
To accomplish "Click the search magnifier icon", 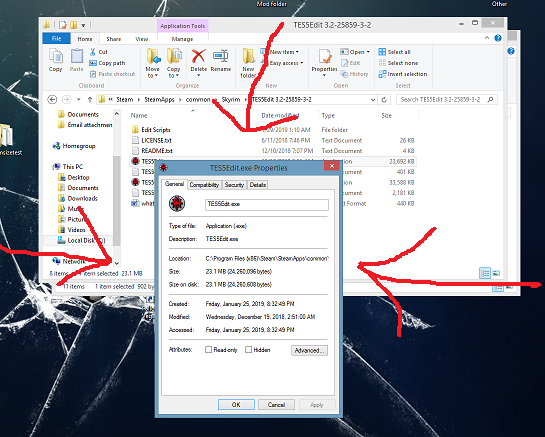I will coord(490,100).
